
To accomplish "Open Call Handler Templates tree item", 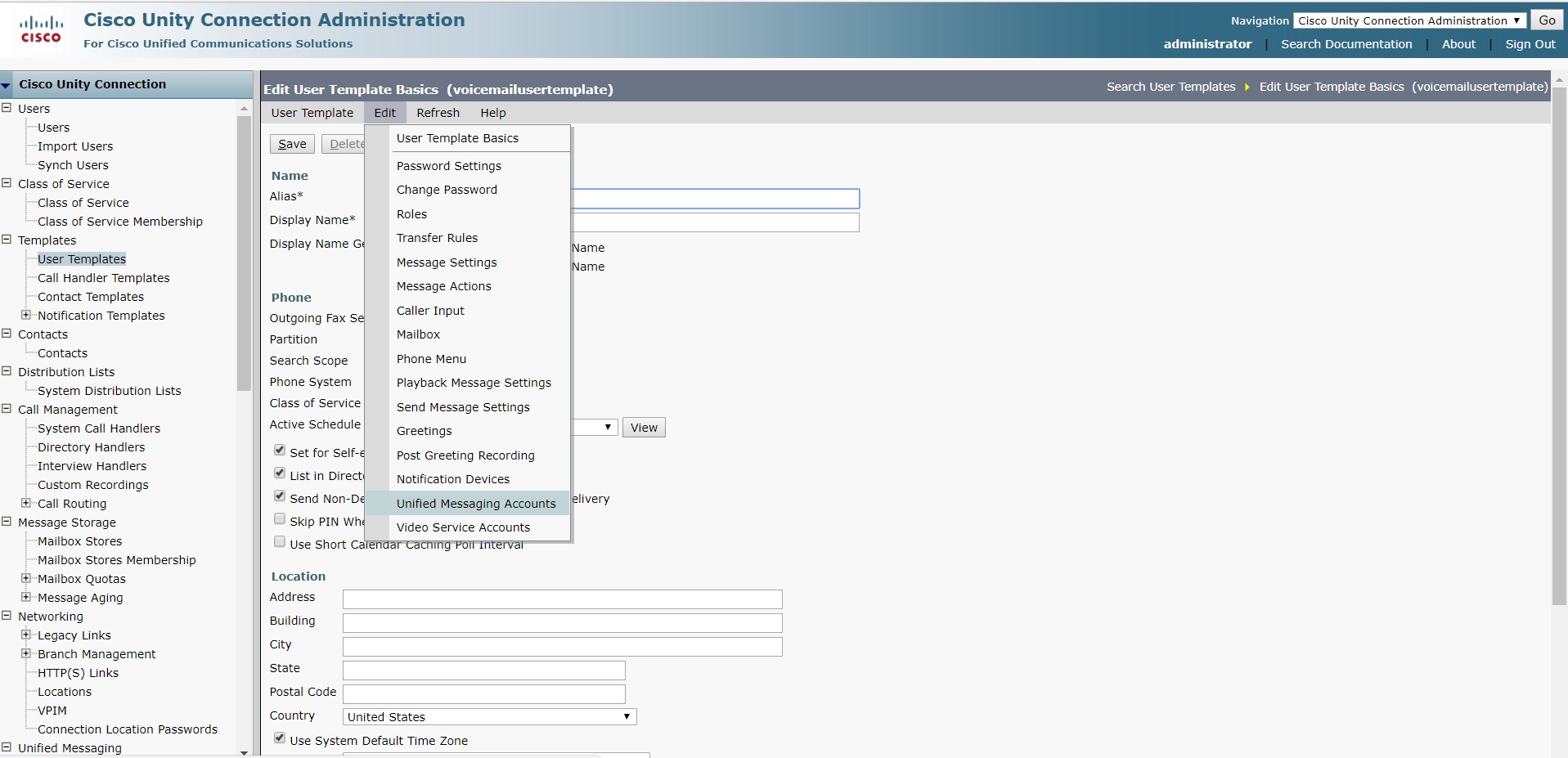I will [104, 278].
